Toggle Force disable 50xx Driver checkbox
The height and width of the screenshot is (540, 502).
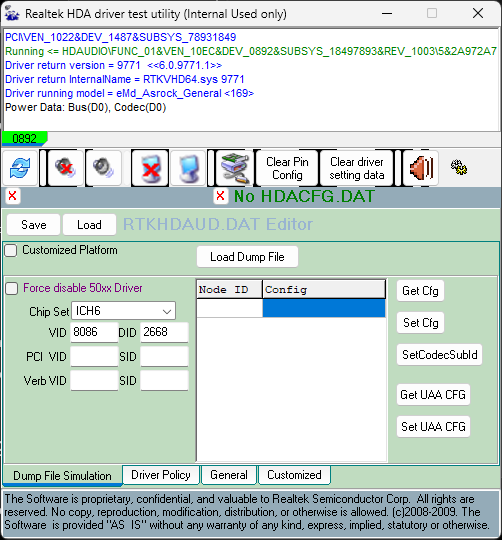(x=12, y=288)
